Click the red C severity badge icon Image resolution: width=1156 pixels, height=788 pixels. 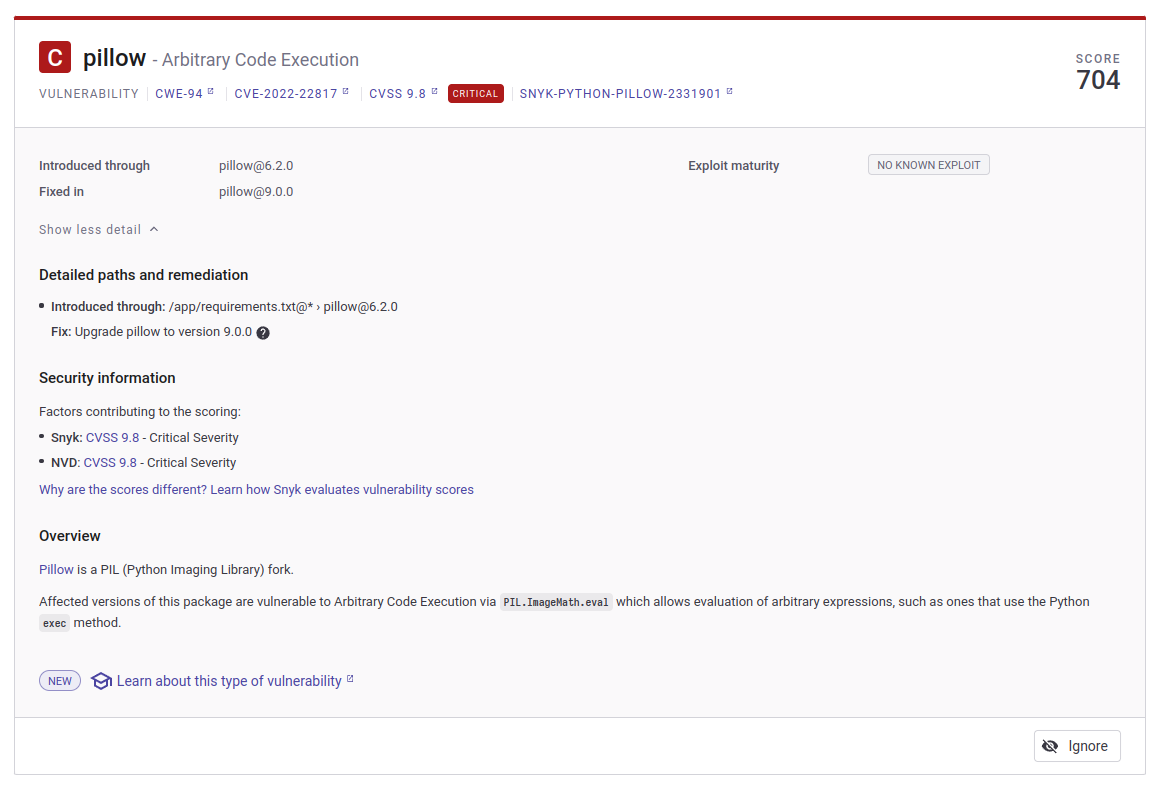pos(55,57)
